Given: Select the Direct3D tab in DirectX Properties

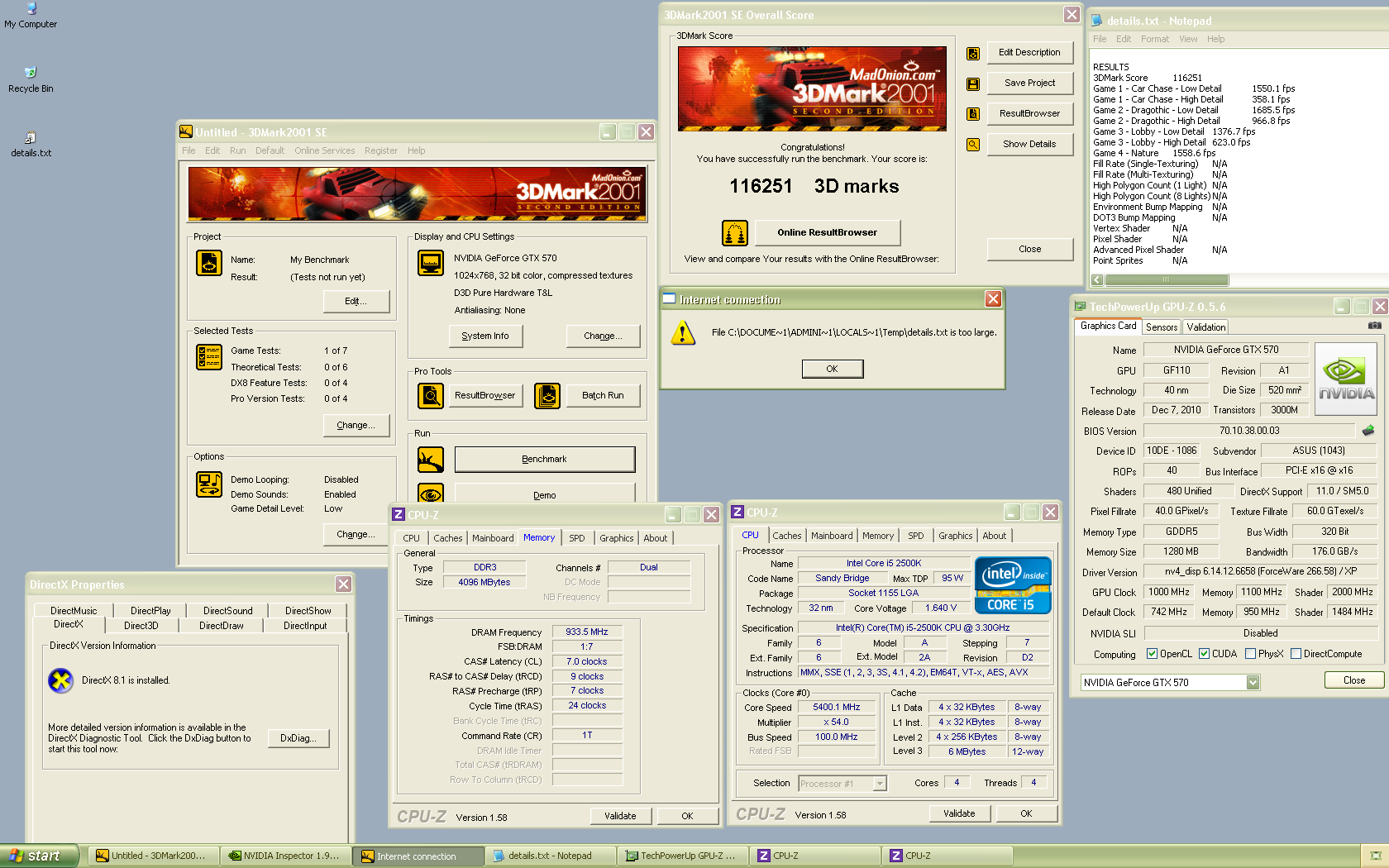Looking at the screenshot, I should [141, 626].
